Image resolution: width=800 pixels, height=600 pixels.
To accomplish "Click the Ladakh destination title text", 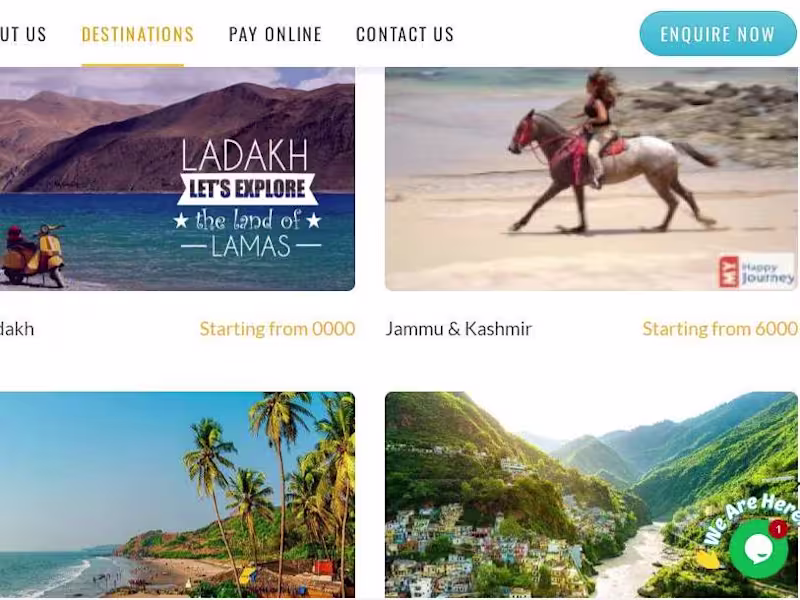I will pos(17,329).
